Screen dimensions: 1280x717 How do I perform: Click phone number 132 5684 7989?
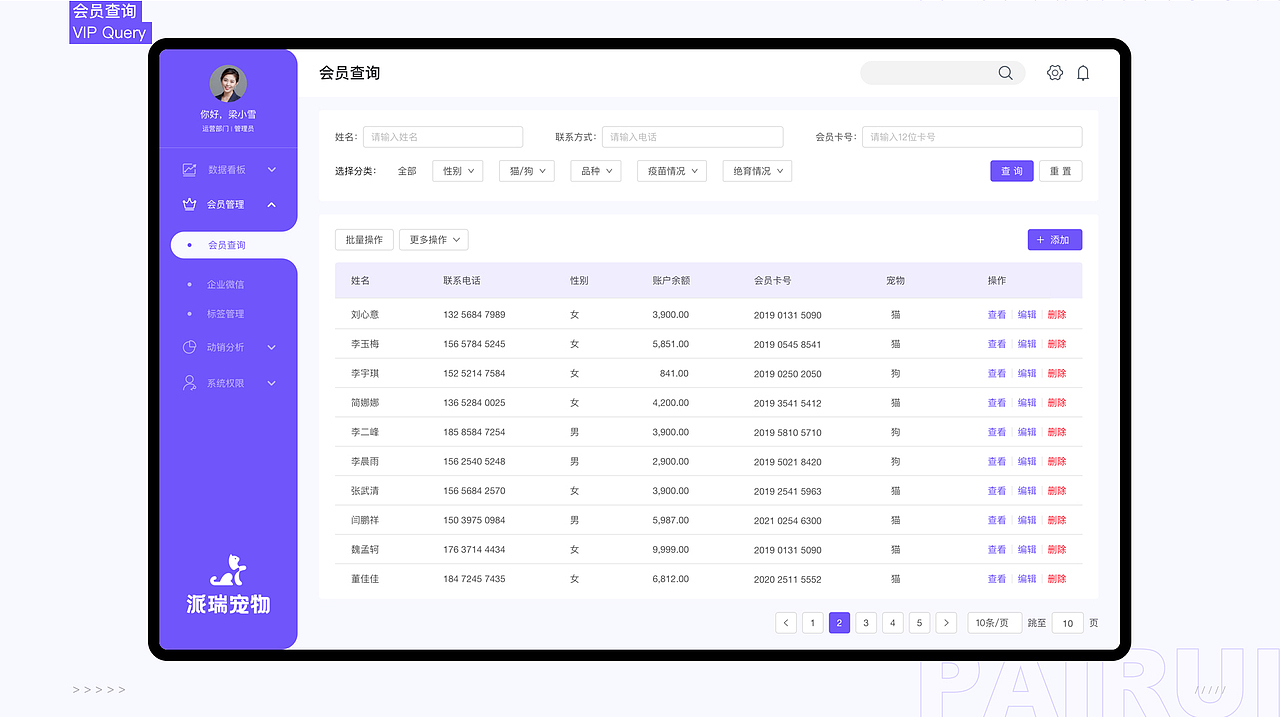[x=474, y=315]
